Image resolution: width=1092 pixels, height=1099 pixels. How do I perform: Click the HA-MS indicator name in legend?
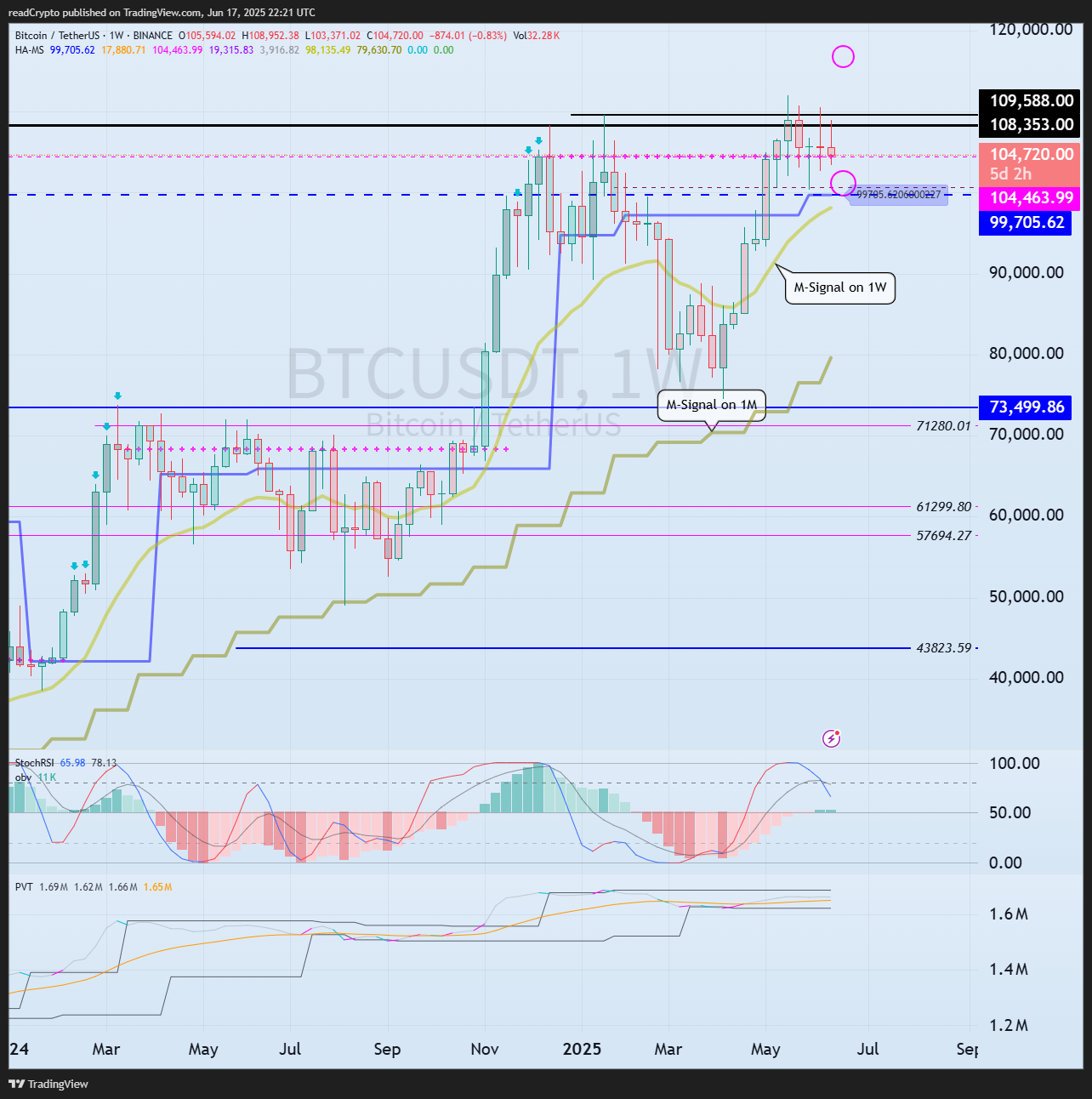30,50
